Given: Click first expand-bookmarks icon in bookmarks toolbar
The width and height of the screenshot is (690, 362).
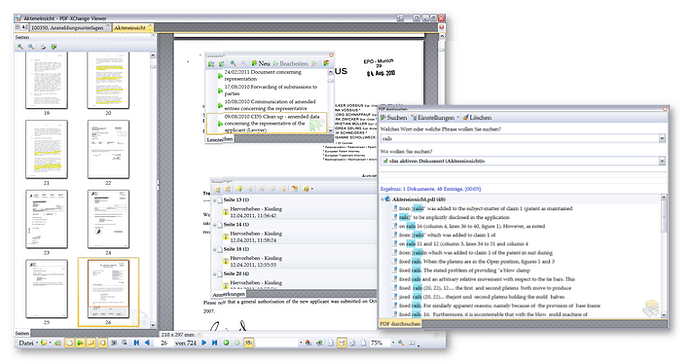Looking at the screenshot, I should pos(211,63).
